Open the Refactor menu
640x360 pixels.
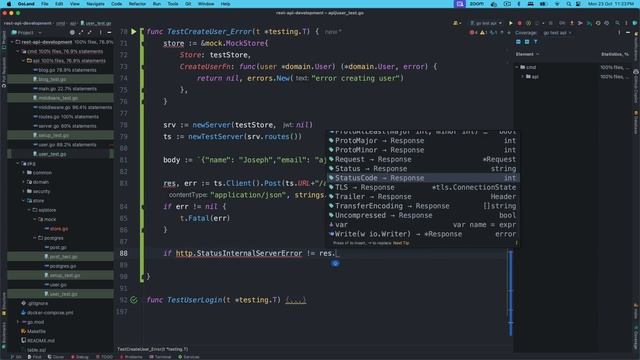click(x=137, y=4)
